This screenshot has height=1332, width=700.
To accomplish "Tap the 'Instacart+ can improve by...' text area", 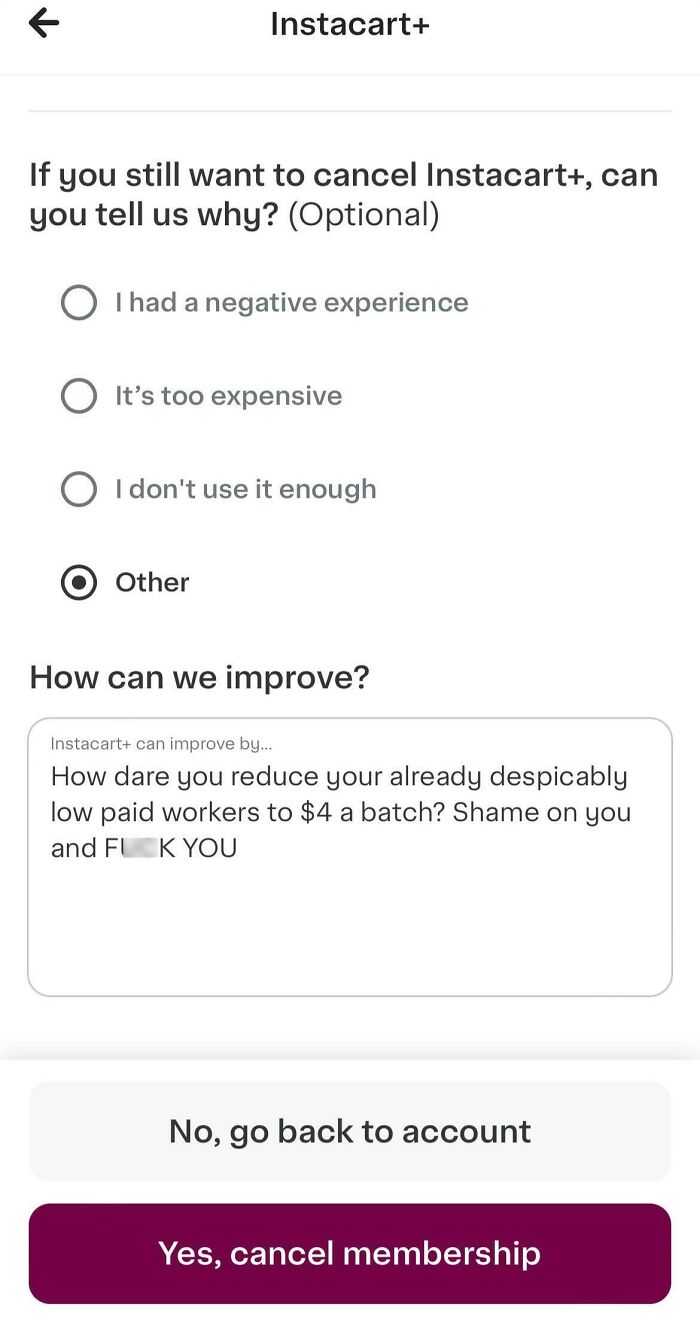I will tap(349, 855).
